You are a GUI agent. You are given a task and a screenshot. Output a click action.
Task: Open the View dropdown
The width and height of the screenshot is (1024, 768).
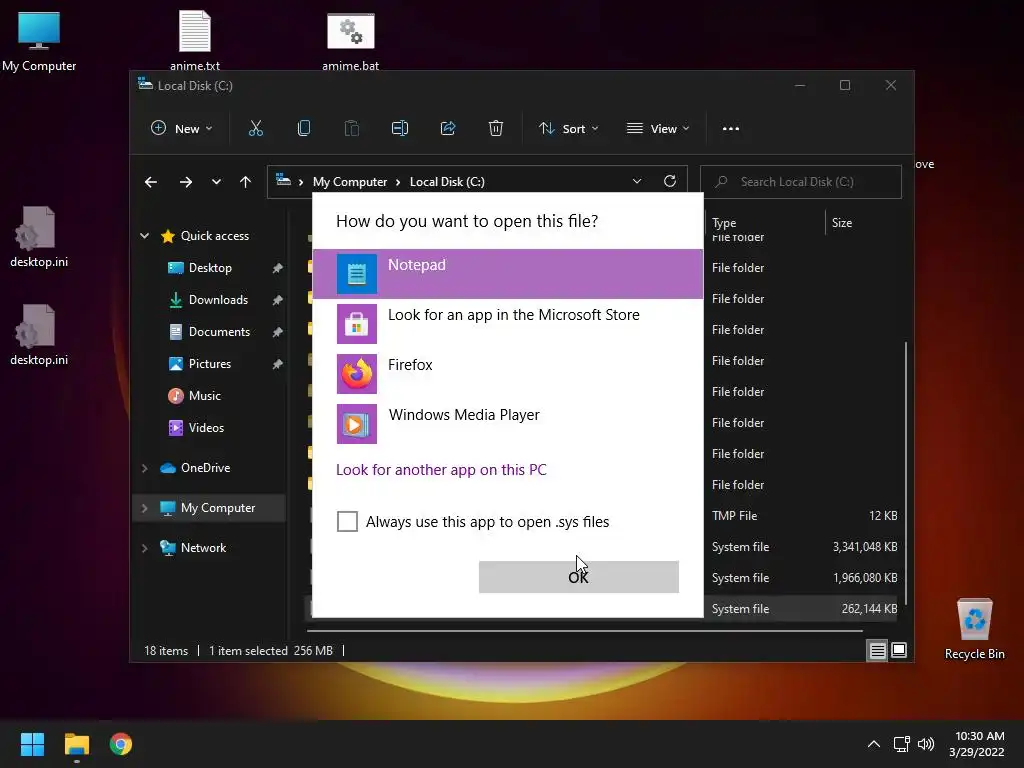[x=658, y=129]
